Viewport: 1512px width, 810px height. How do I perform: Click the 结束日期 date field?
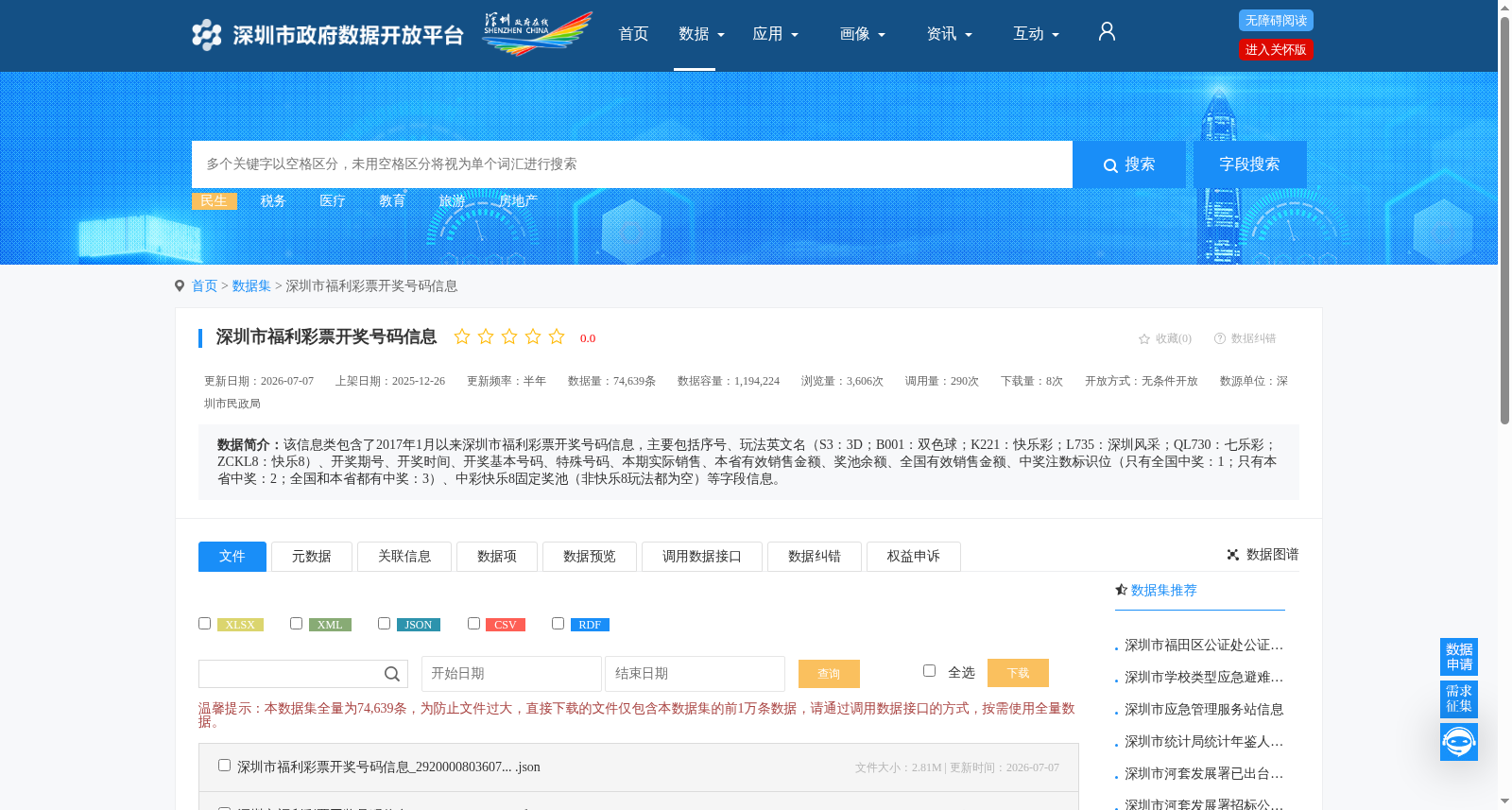pyautogui.click(x=695, y=674)
